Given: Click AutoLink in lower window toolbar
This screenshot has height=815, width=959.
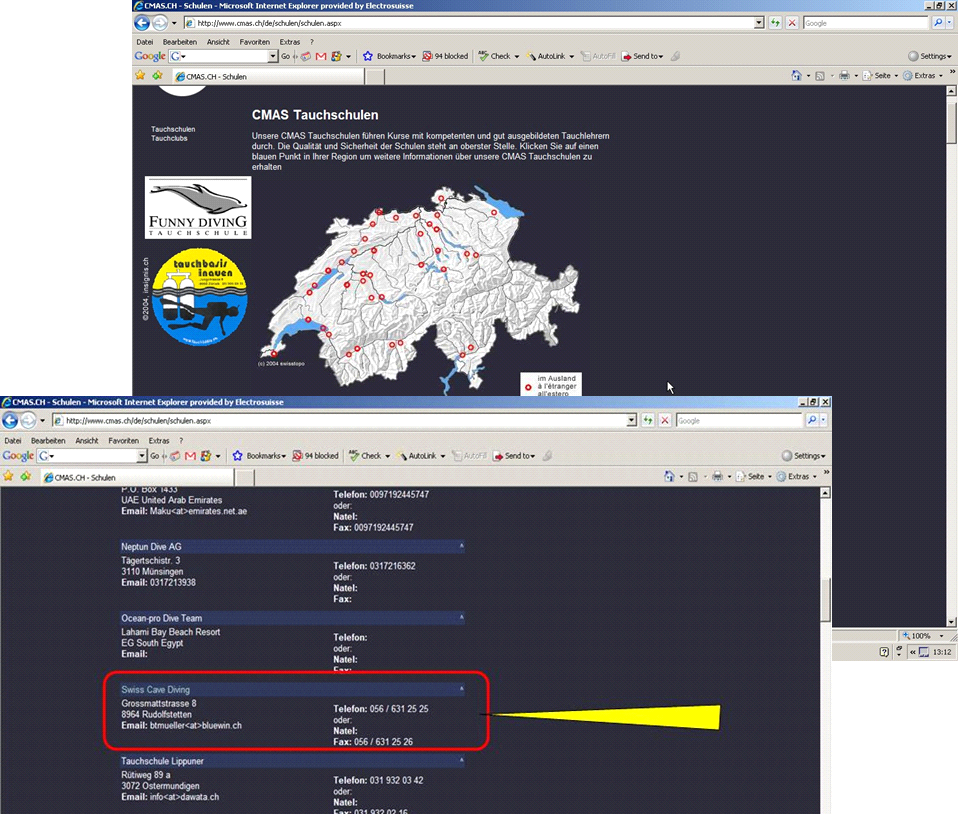Looking at the screenshot, I should [421, 456].
